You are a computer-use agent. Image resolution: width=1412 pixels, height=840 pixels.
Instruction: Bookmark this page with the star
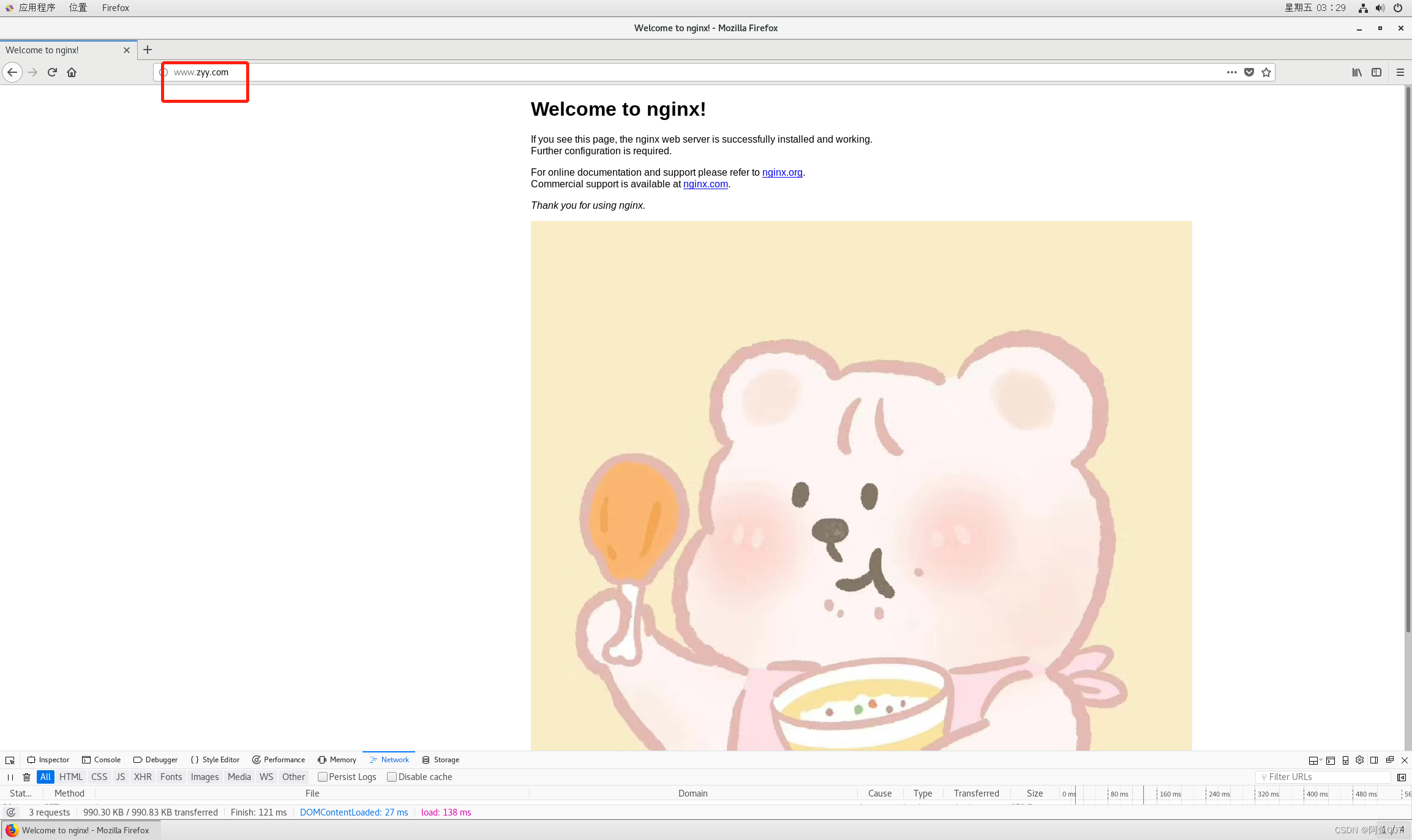pos(1266,72)
